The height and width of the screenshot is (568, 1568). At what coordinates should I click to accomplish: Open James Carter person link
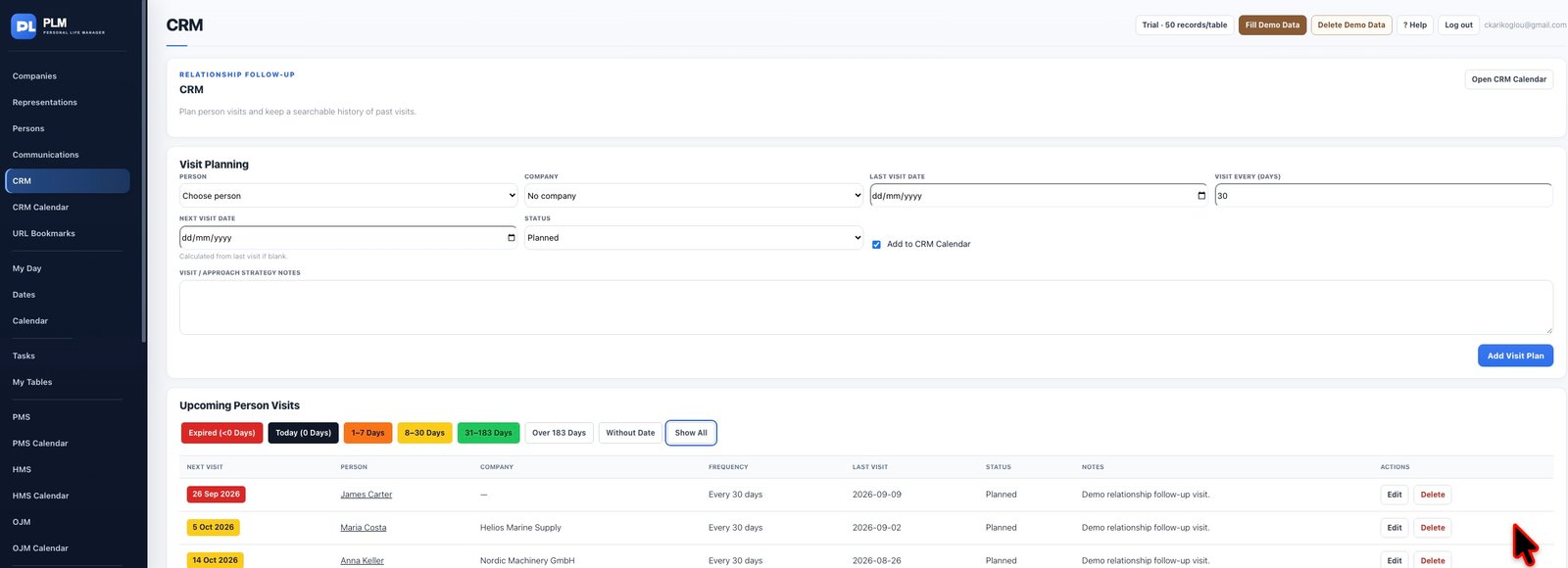click(x=367, y=496)
